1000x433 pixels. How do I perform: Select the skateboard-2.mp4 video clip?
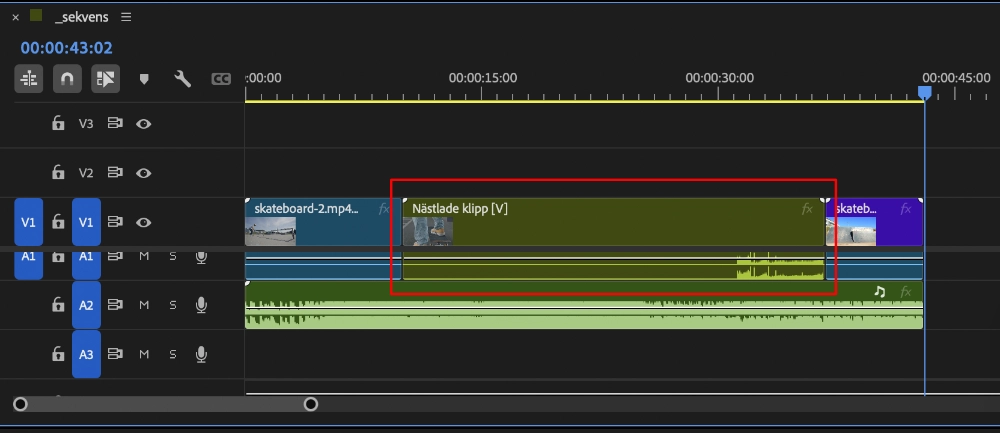323,222
